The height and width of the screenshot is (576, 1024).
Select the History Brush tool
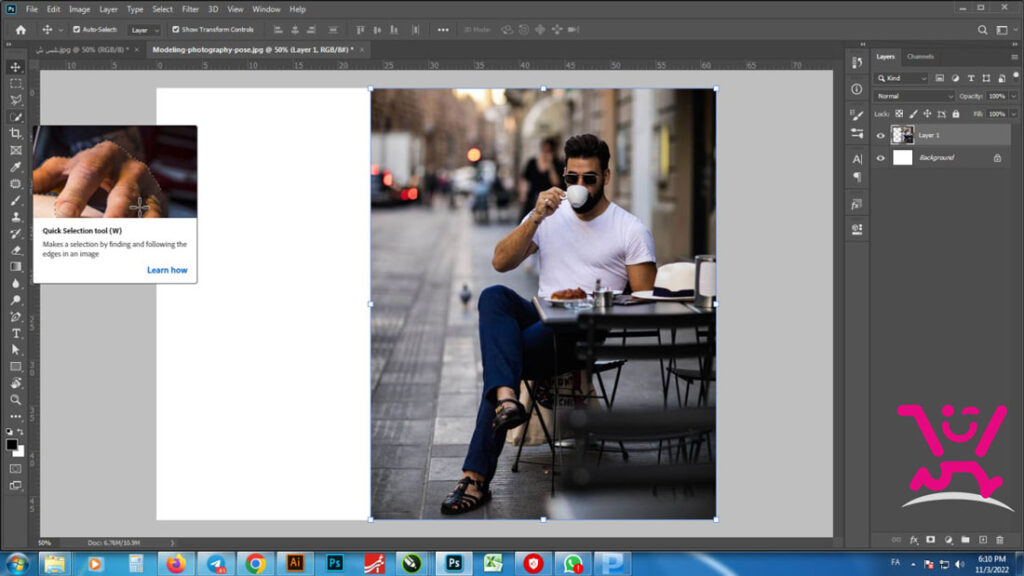click(16, 234)
